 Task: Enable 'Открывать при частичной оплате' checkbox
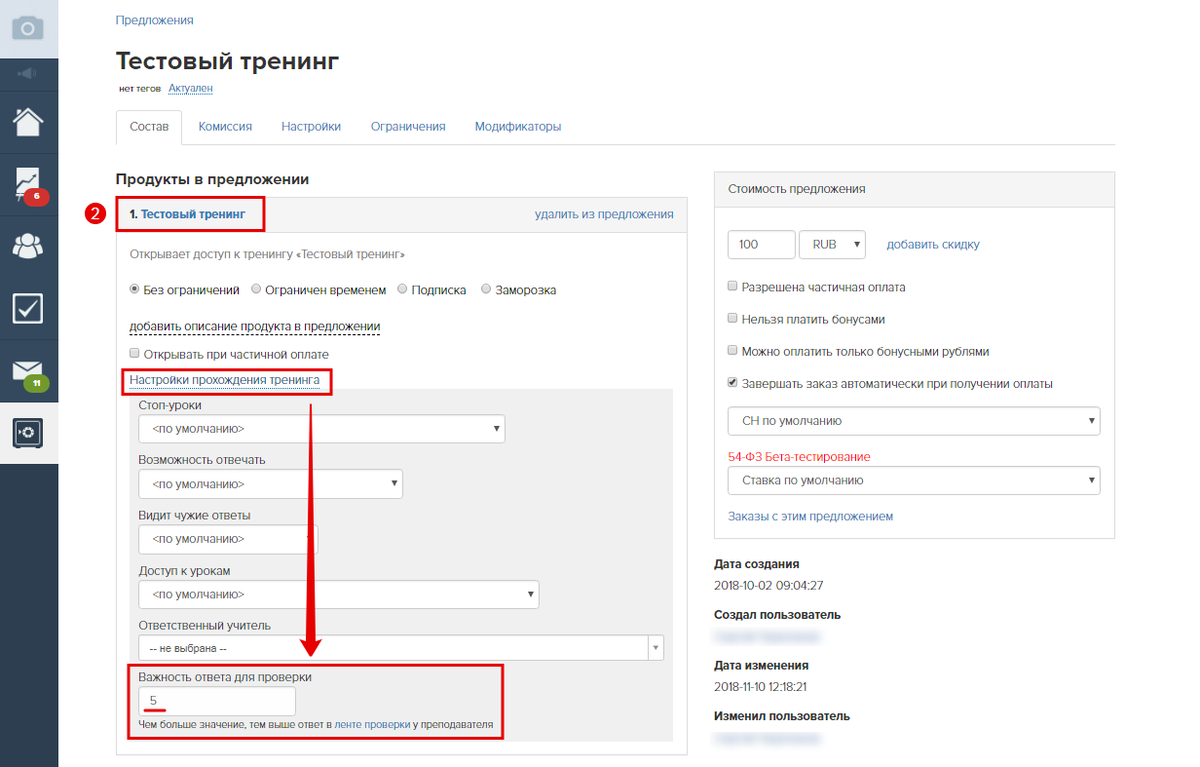tap(135, 354)
